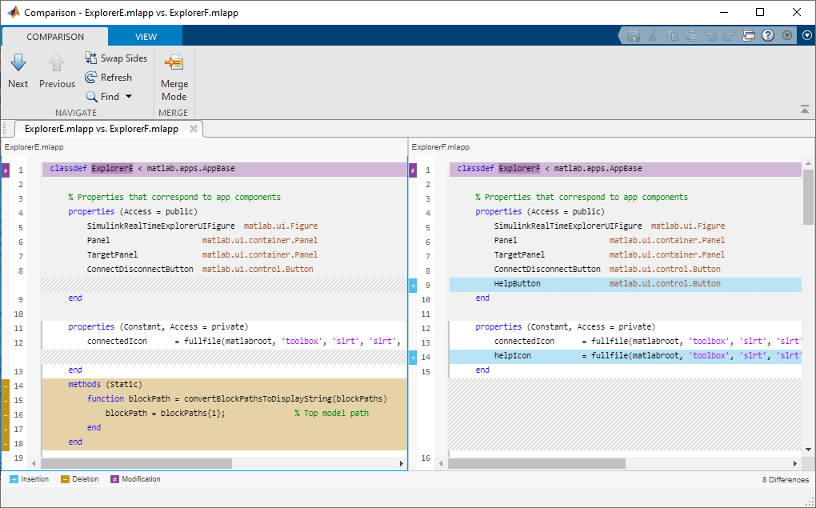Screen dimensions: 816x508
Task: Go to the Next difference
Action: [18, 70]
